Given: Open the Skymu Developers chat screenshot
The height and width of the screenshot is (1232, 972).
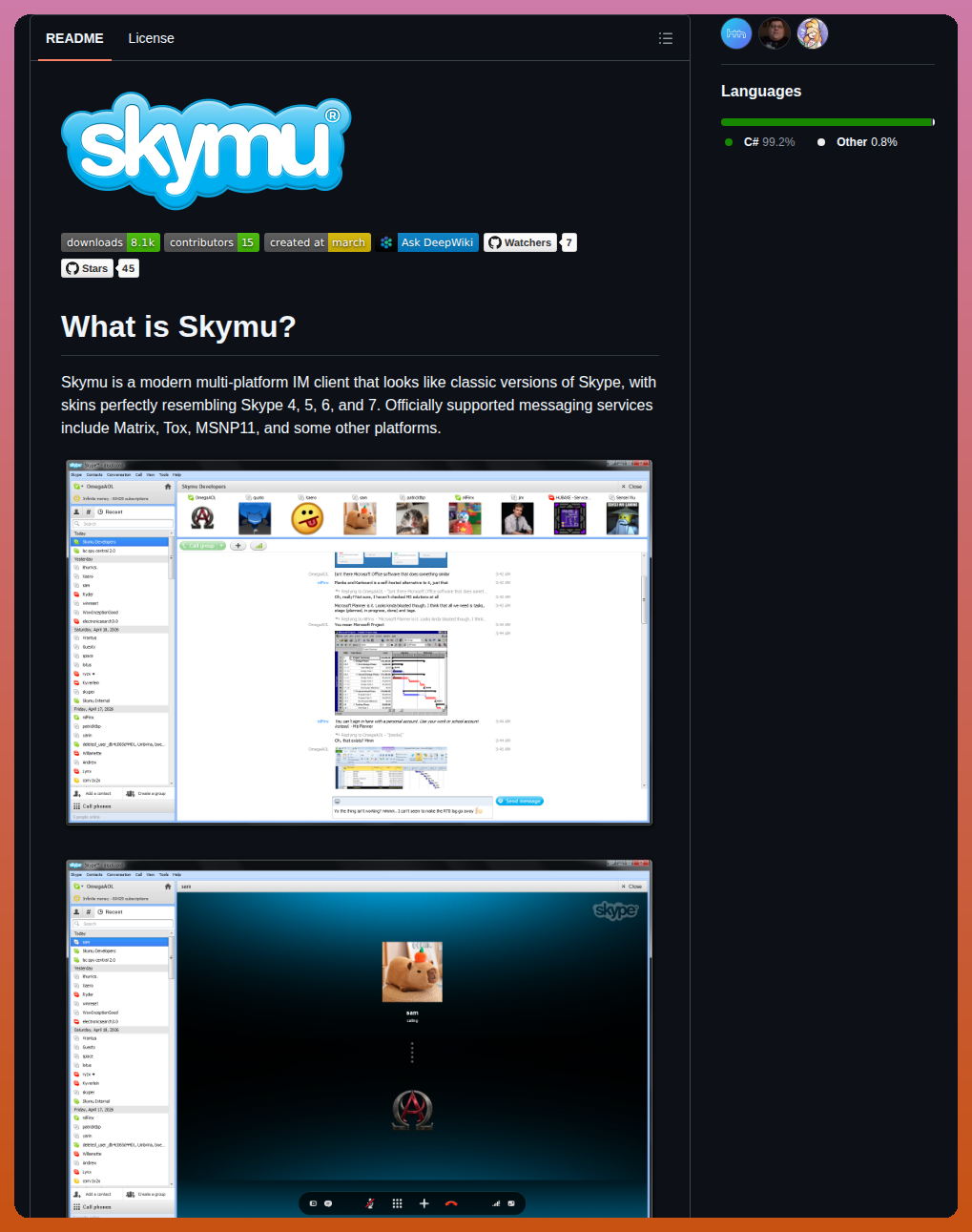Looking at the screenshot, I should click(360, 642).
